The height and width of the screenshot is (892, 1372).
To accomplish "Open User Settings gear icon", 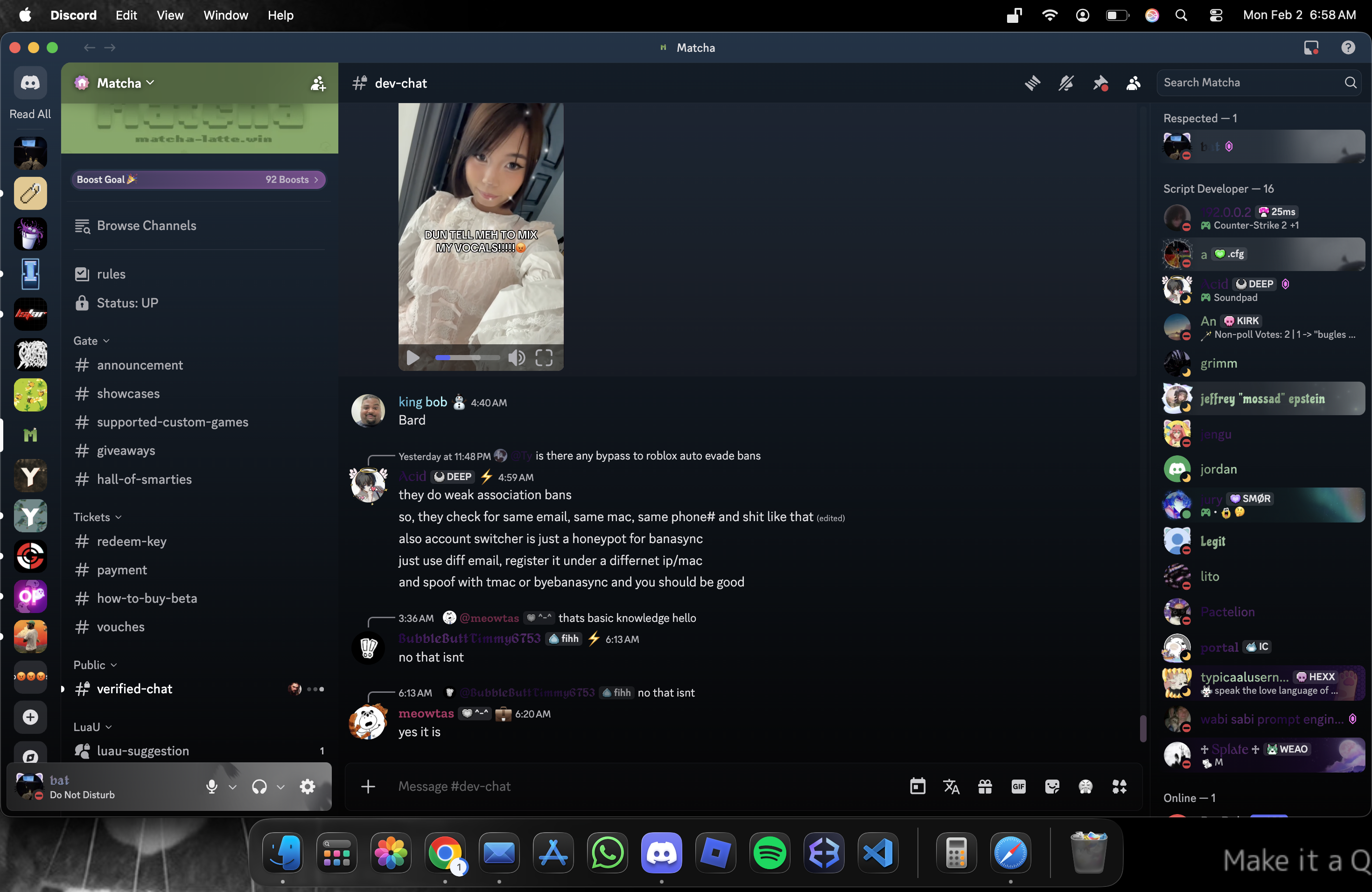I will [x=308, y=786].
